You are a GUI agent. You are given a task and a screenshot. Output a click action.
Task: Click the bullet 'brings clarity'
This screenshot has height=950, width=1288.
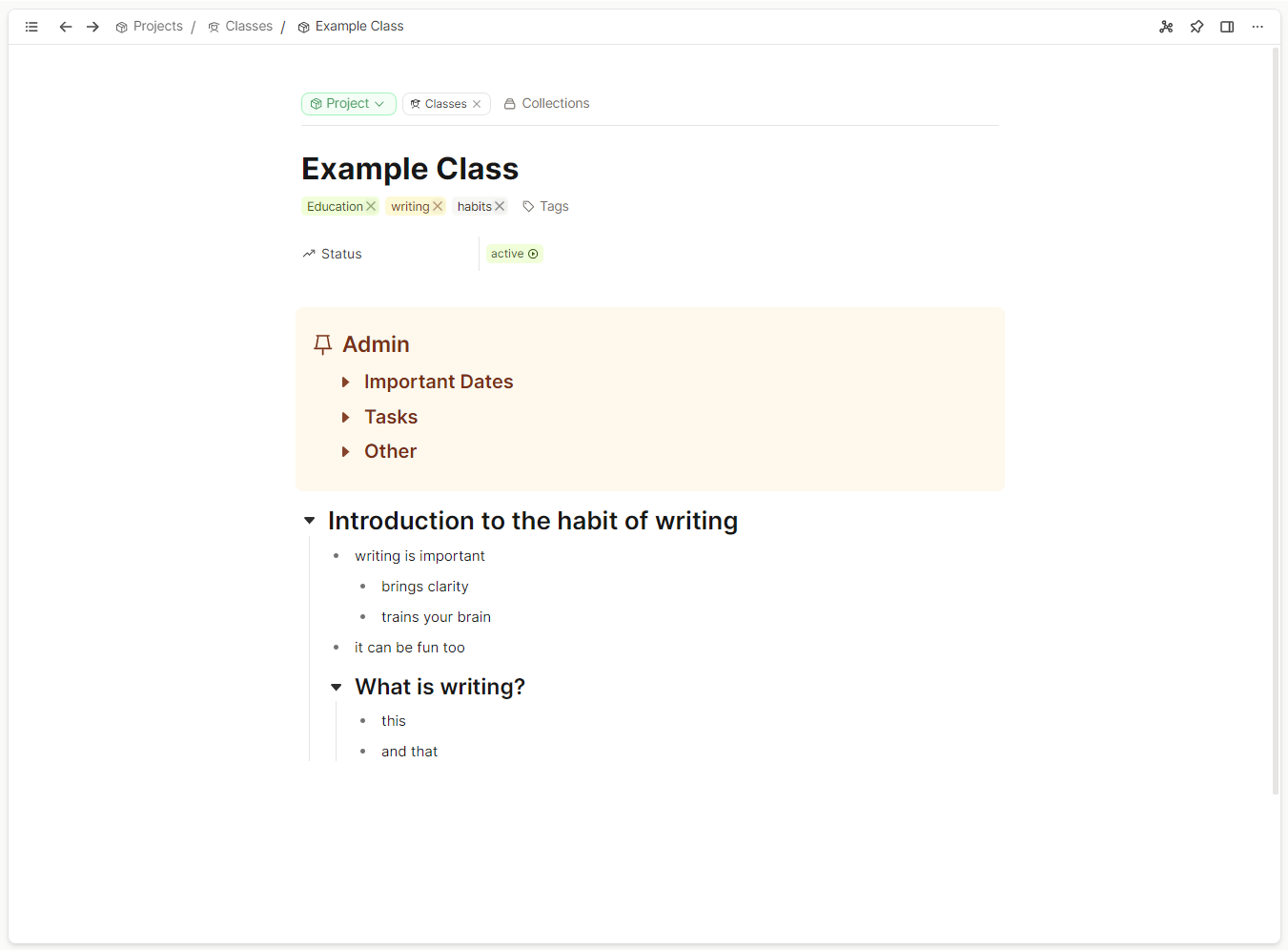click(425, 587)
